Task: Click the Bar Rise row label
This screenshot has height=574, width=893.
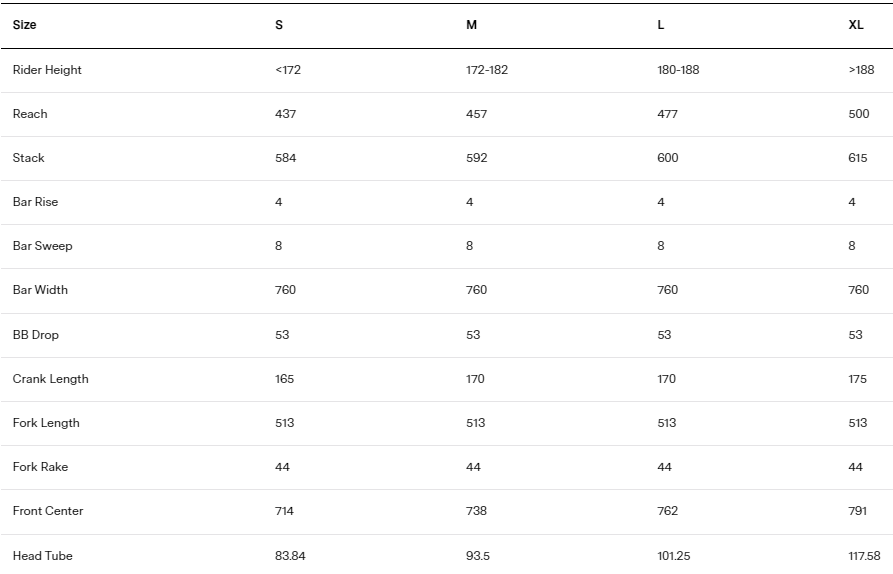Action: (x=35, y=202)
